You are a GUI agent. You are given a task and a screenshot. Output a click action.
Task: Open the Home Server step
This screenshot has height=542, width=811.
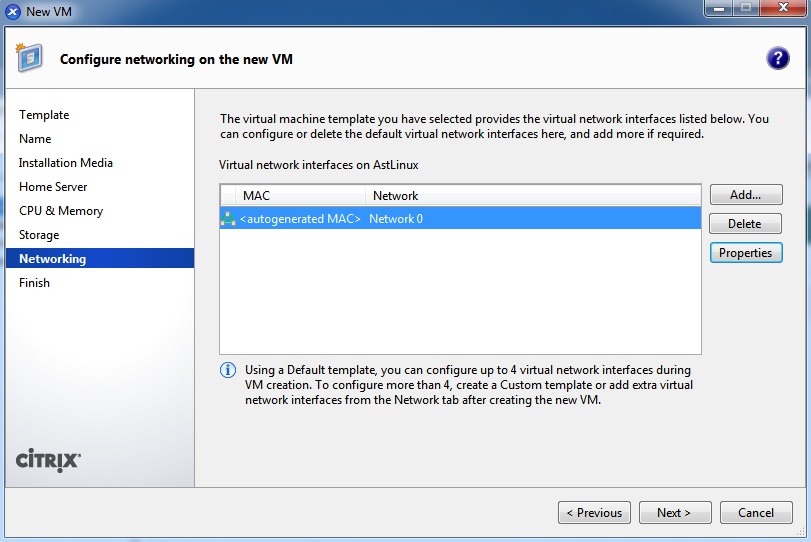coord(53,187)
